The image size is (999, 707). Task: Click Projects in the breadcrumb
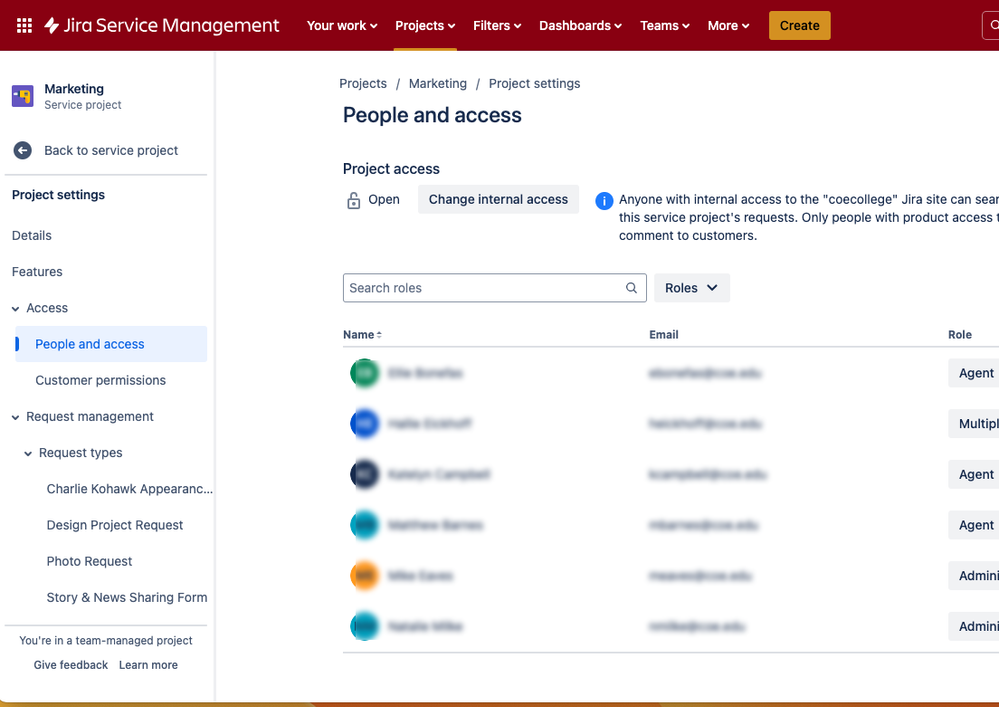click(363, 83)
